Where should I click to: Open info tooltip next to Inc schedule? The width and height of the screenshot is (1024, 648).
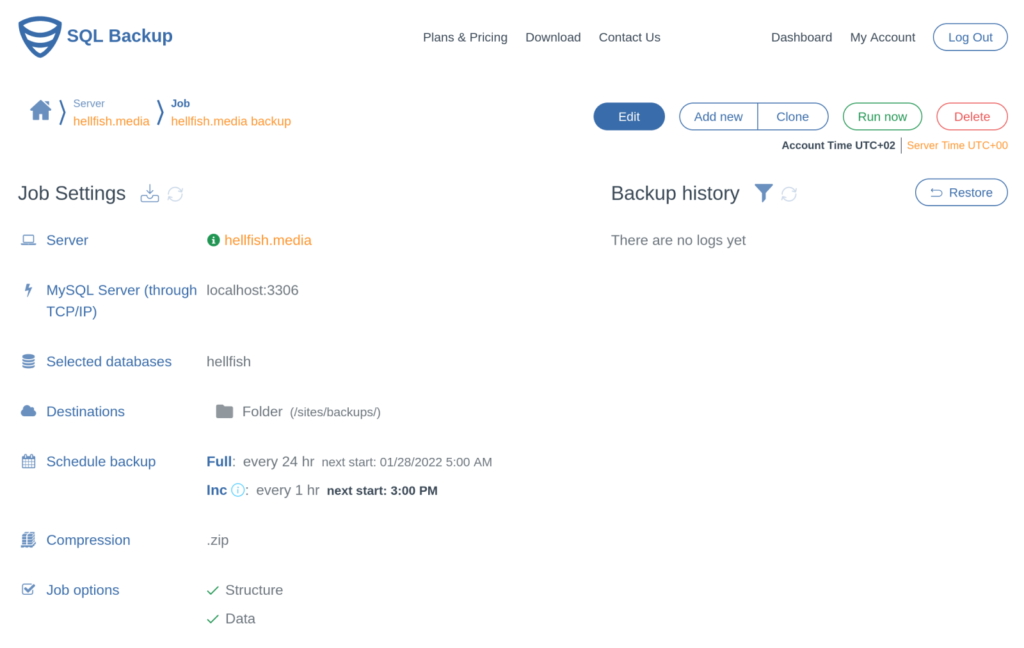236,490
